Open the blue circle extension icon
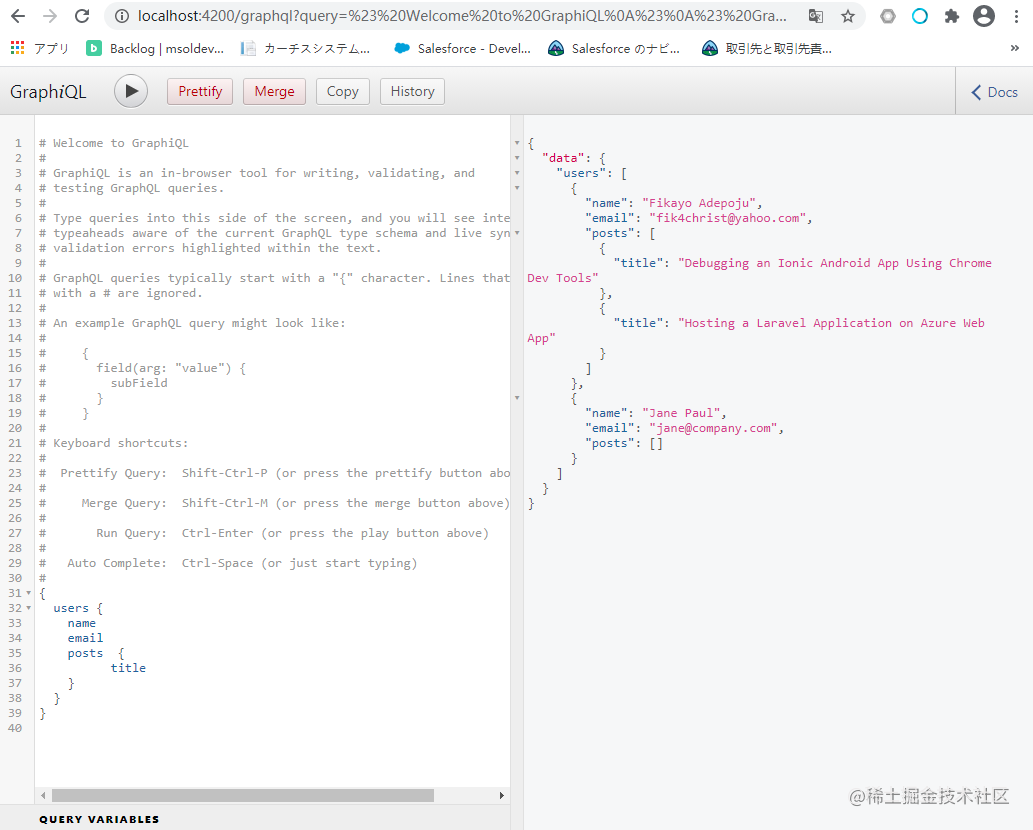 (x=920, y=16)
